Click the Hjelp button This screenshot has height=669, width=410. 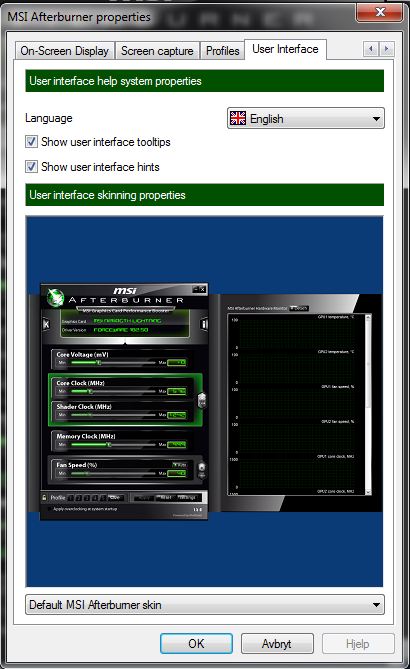coord(358,643)
